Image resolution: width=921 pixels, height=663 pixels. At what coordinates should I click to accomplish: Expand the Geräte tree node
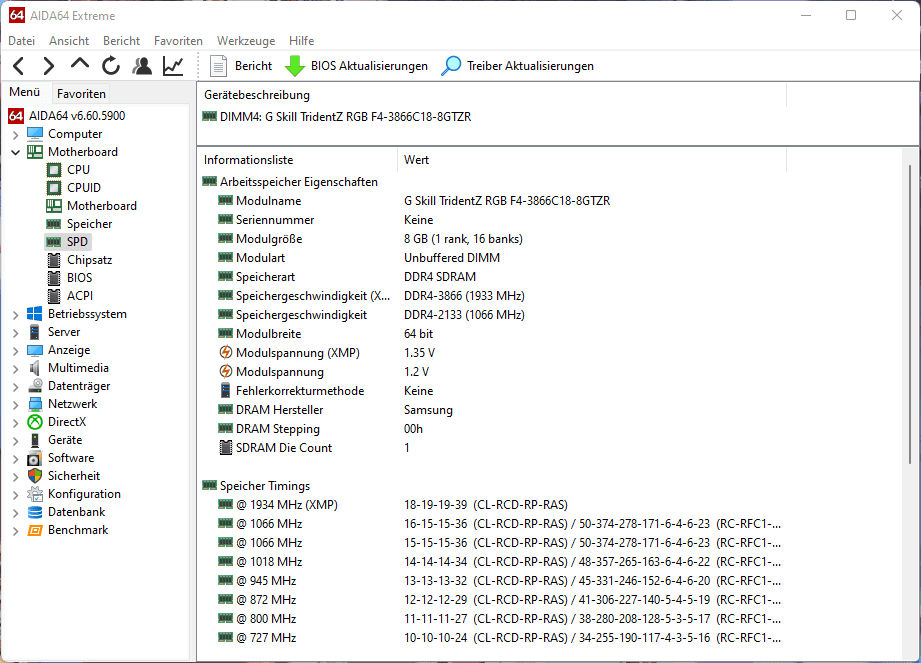[15, 440]
